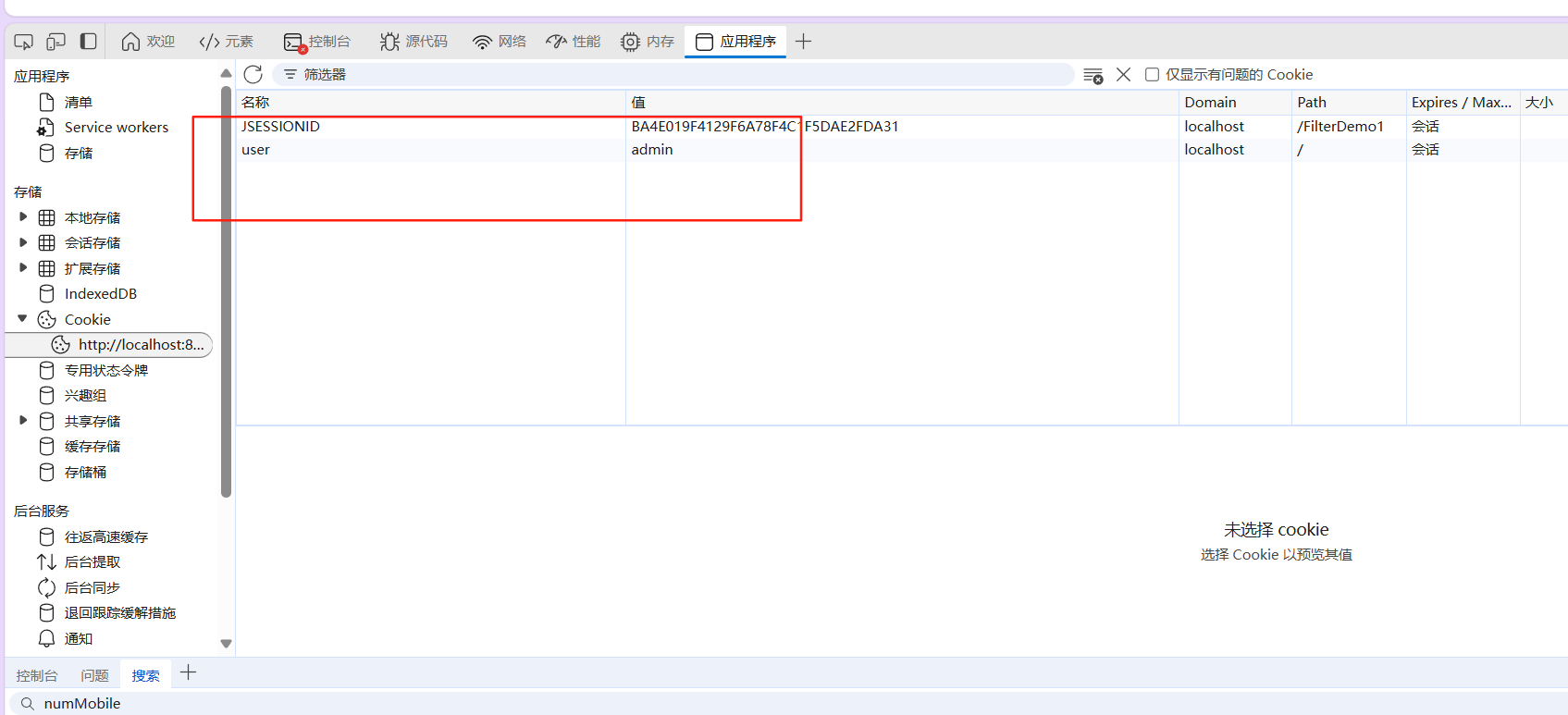Sort by Path column header
The image size is (1568, 715).
coord(1349,102)
